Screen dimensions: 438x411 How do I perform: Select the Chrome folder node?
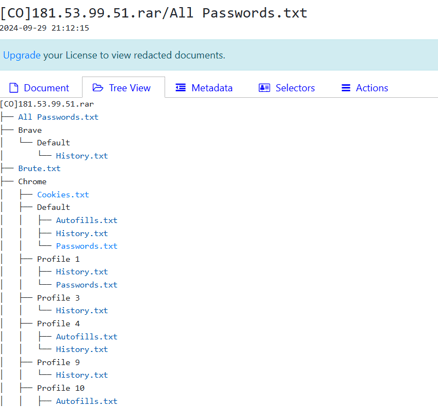(32, 181)
